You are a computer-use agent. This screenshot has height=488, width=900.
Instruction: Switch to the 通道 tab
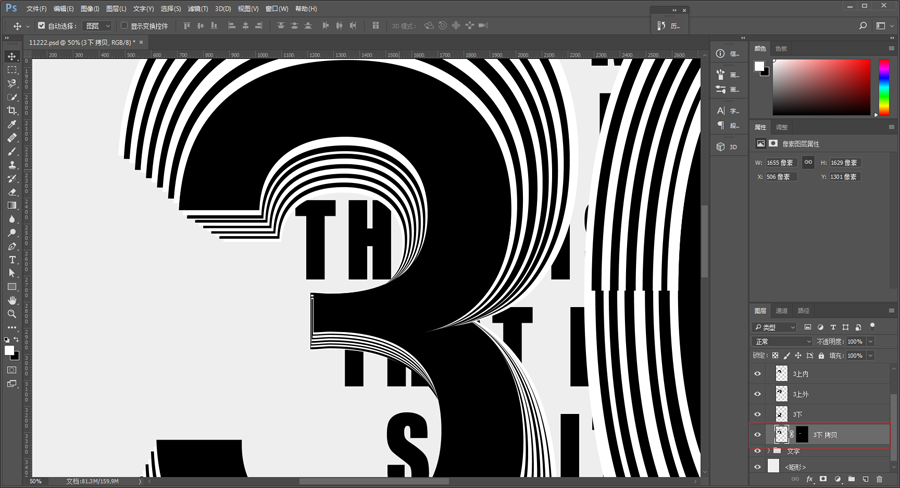(782, 311)
